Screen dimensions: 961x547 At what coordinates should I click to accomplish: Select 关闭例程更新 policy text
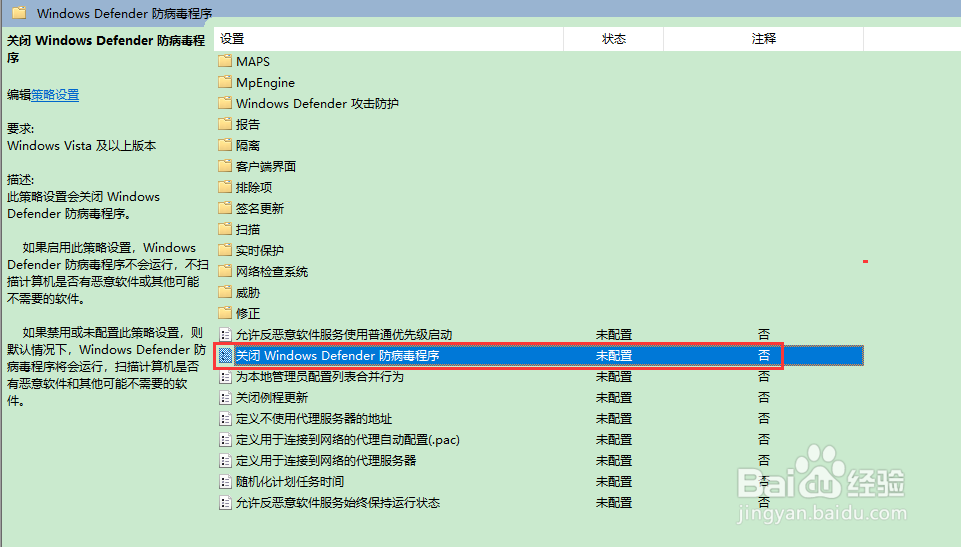pos(272,398)
